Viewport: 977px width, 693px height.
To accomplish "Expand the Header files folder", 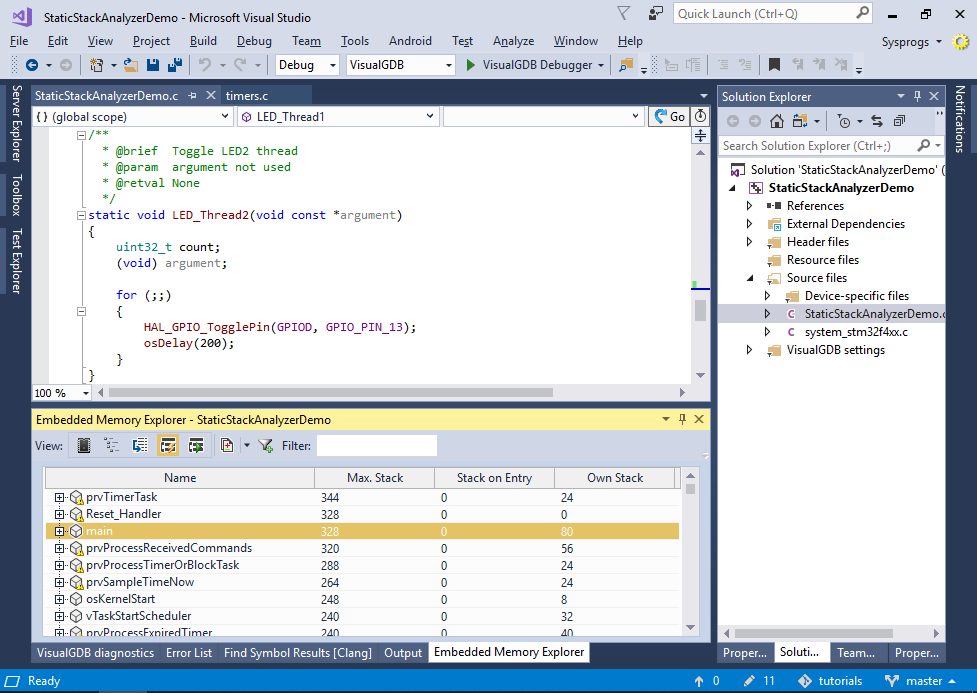I will point(750,242).
